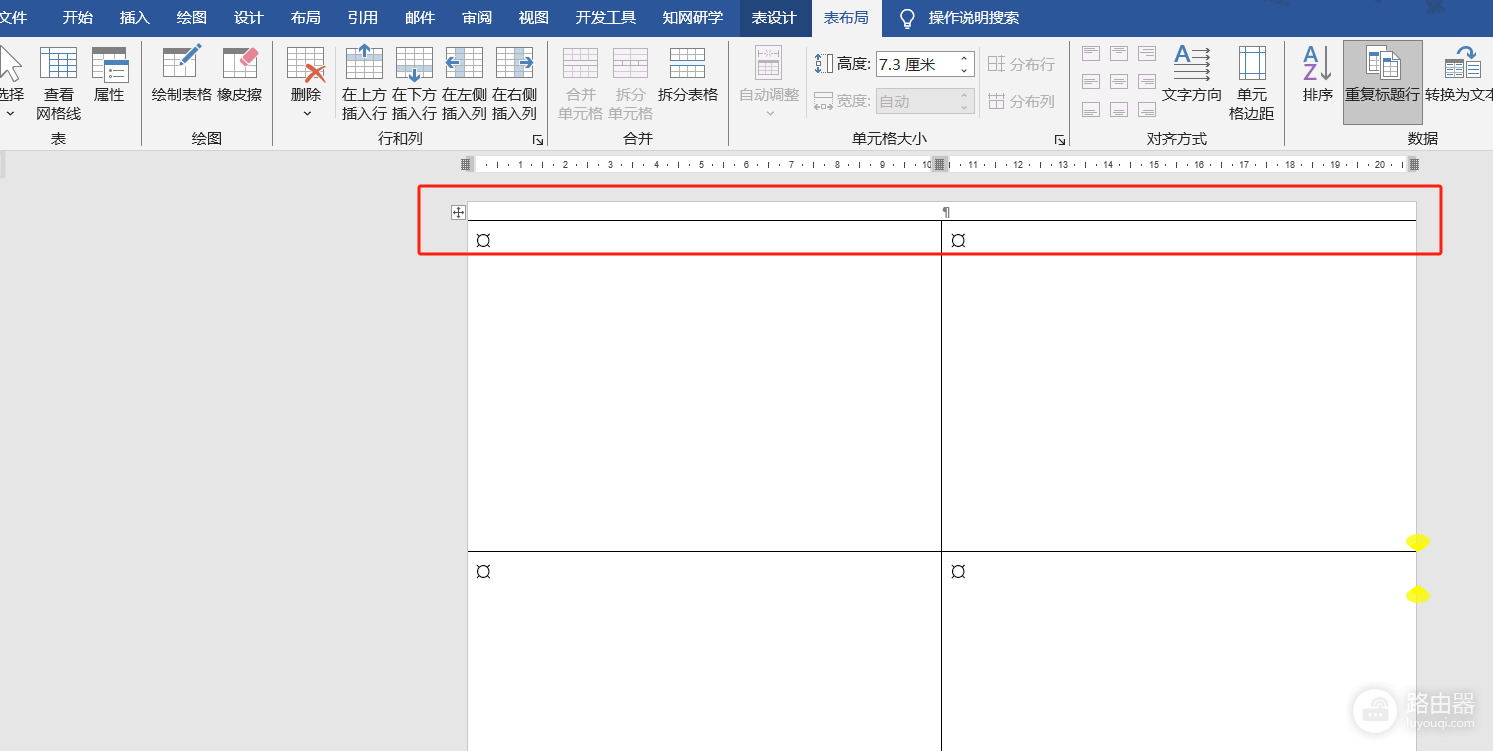Align text top right in cell
Viewport: 1493px width, 751px height.
pos(1147,54)
